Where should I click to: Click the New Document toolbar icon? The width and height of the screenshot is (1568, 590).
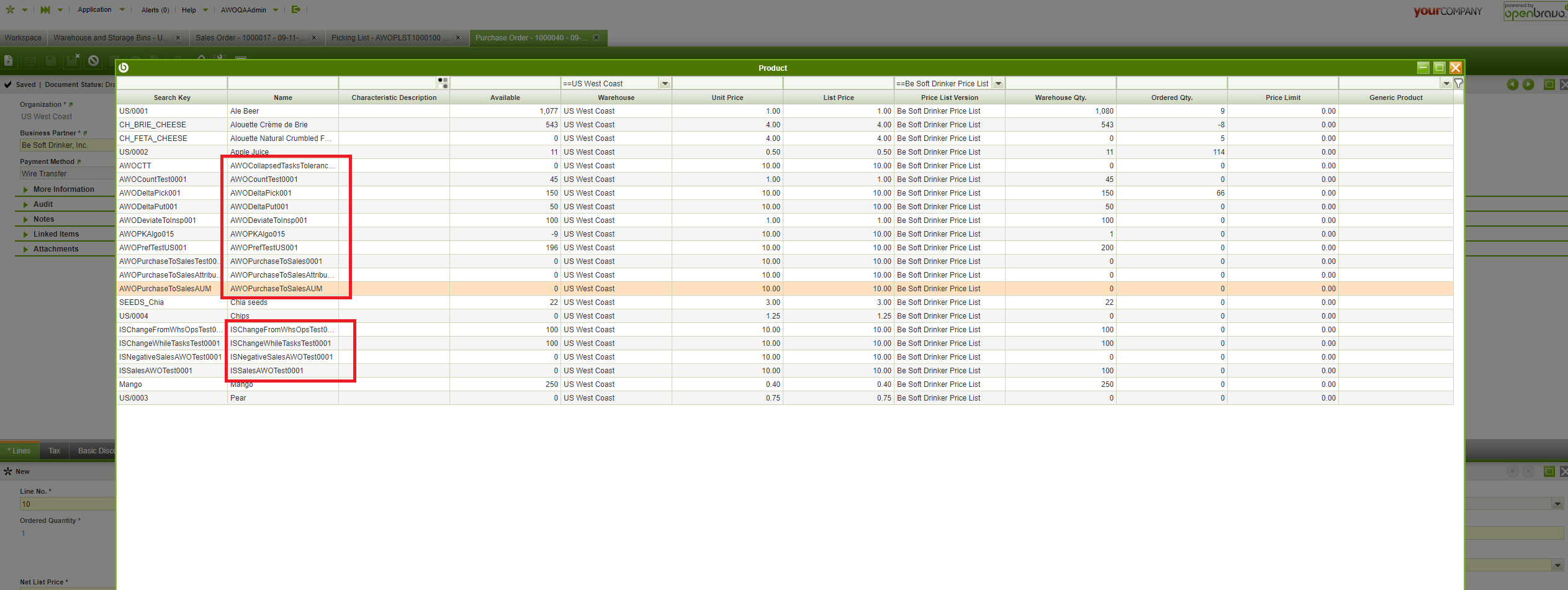[9, 60]
